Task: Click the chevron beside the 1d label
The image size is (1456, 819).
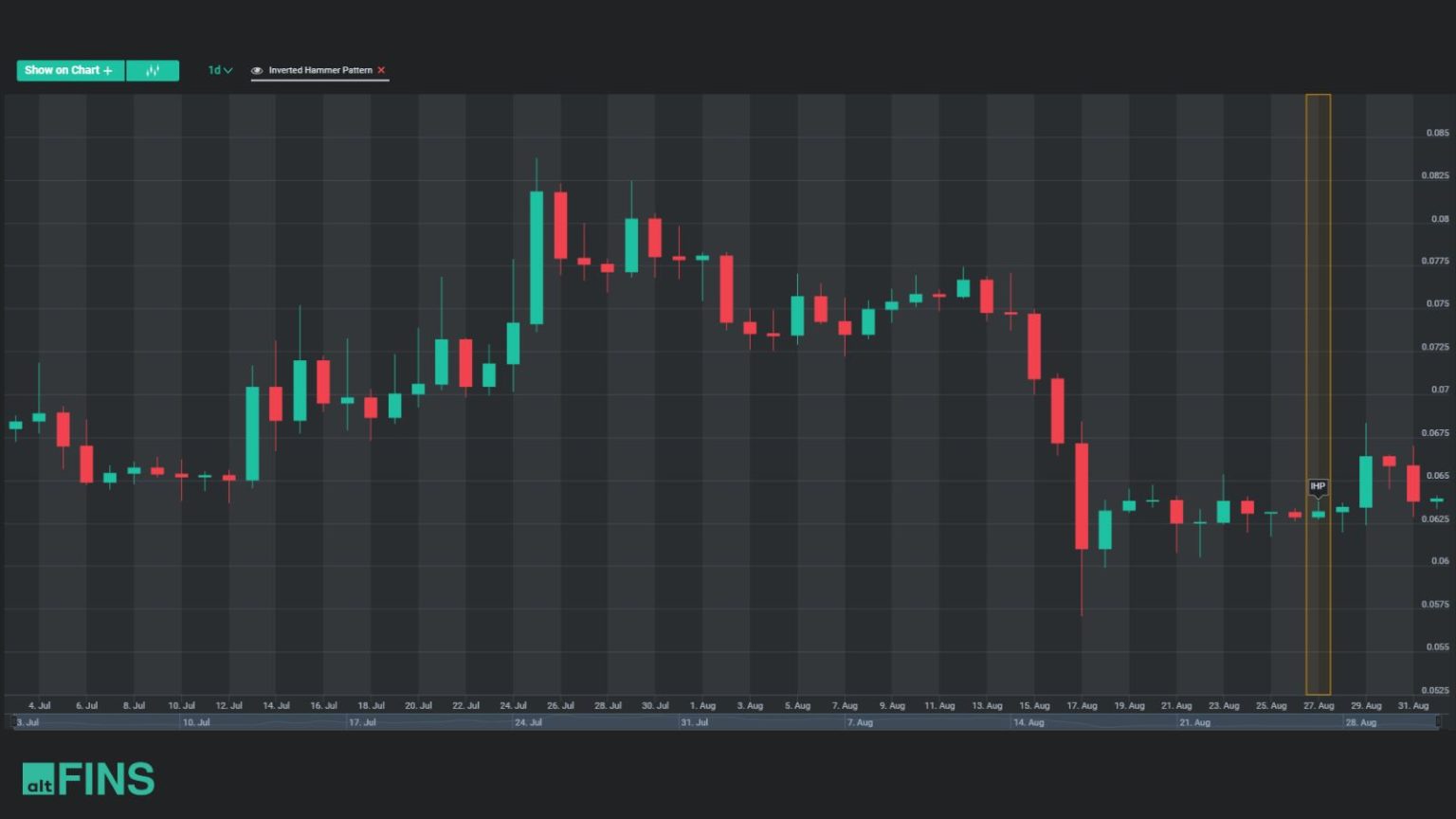Action: [x=227, y=70]
